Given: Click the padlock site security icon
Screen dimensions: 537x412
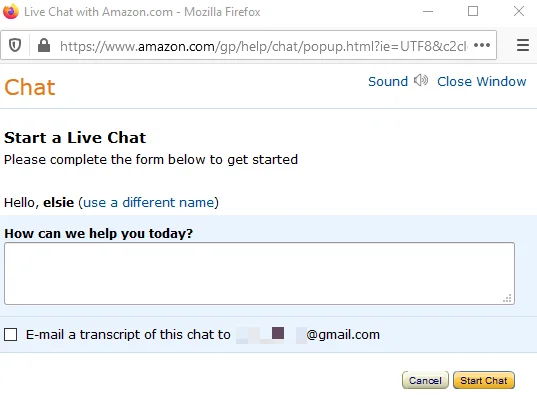Looking at the screenshot, I should (44, 45).
